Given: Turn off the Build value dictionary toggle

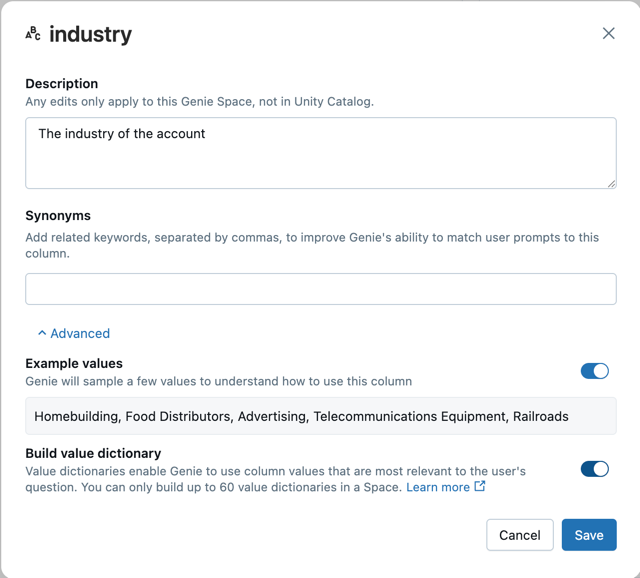Looking at the screenshot, I should [594, 469].
